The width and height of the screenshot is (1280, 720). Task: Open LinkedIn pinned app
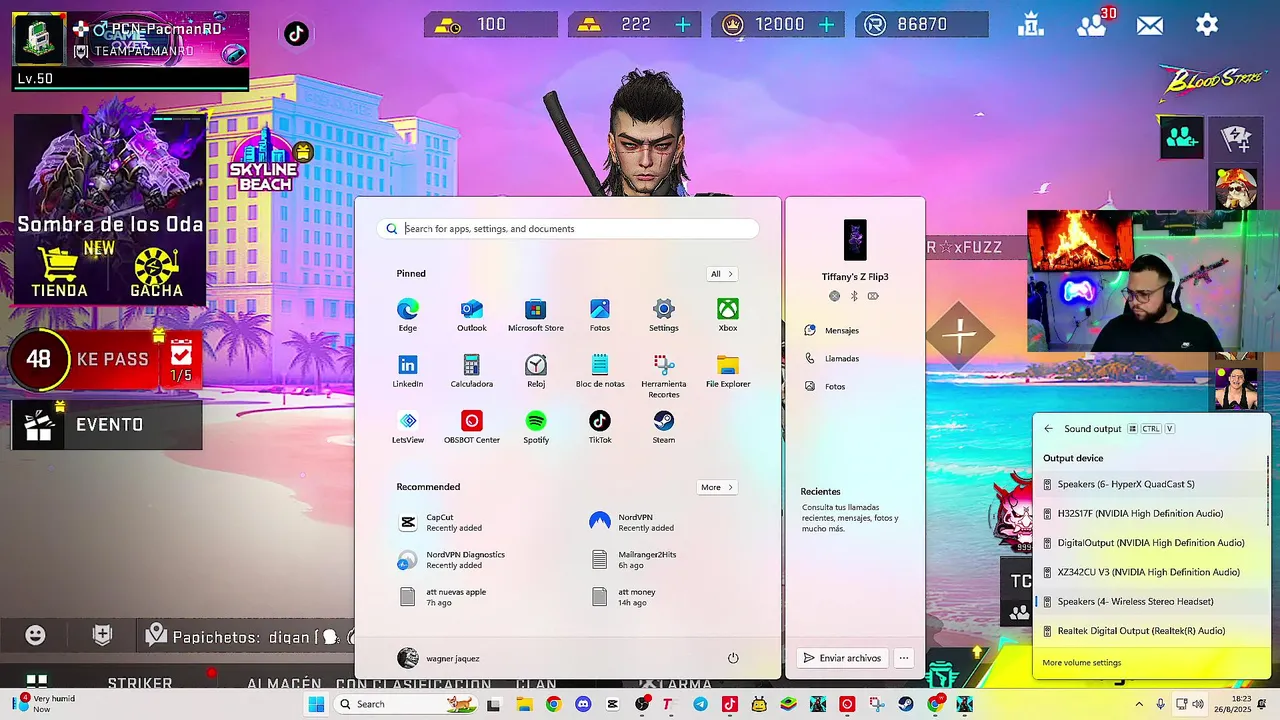click(x=407, y=371)
